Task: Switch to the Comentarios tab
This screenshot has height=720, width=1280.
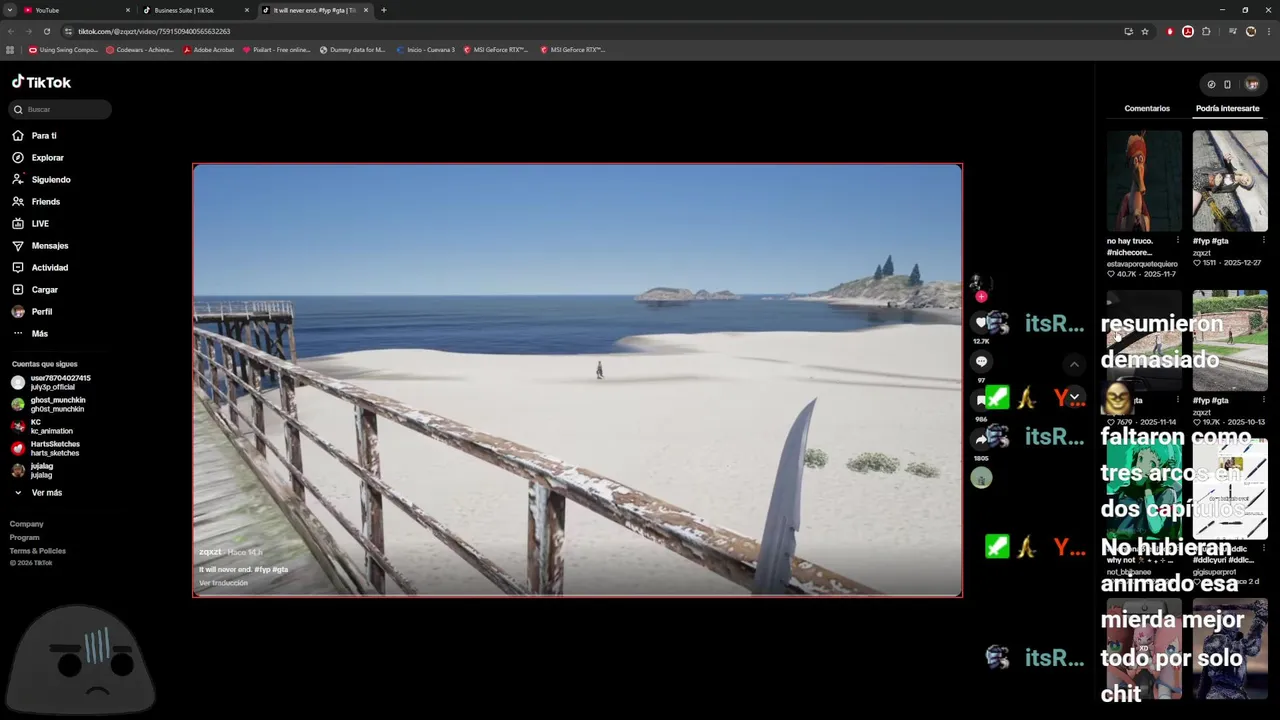Action: [x=1146, y=108]
